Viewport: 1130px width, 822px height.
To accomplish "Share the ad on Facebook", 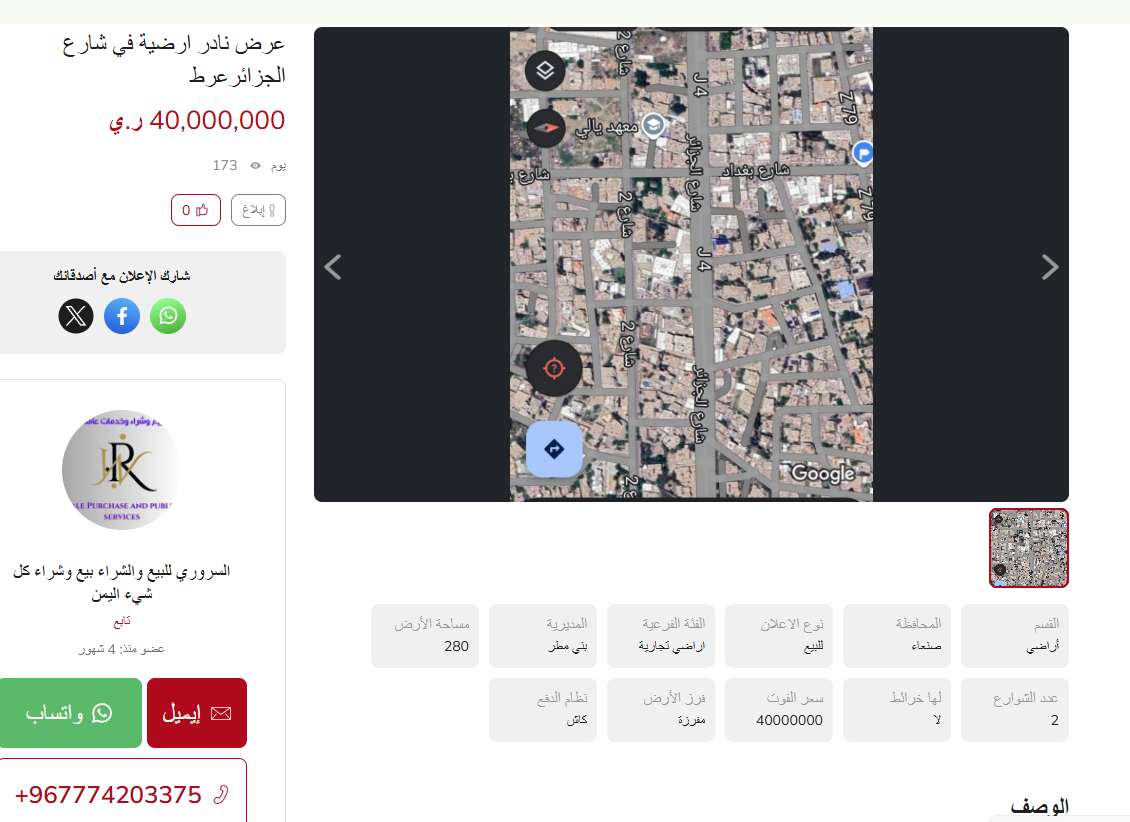I will coord(122,316).
